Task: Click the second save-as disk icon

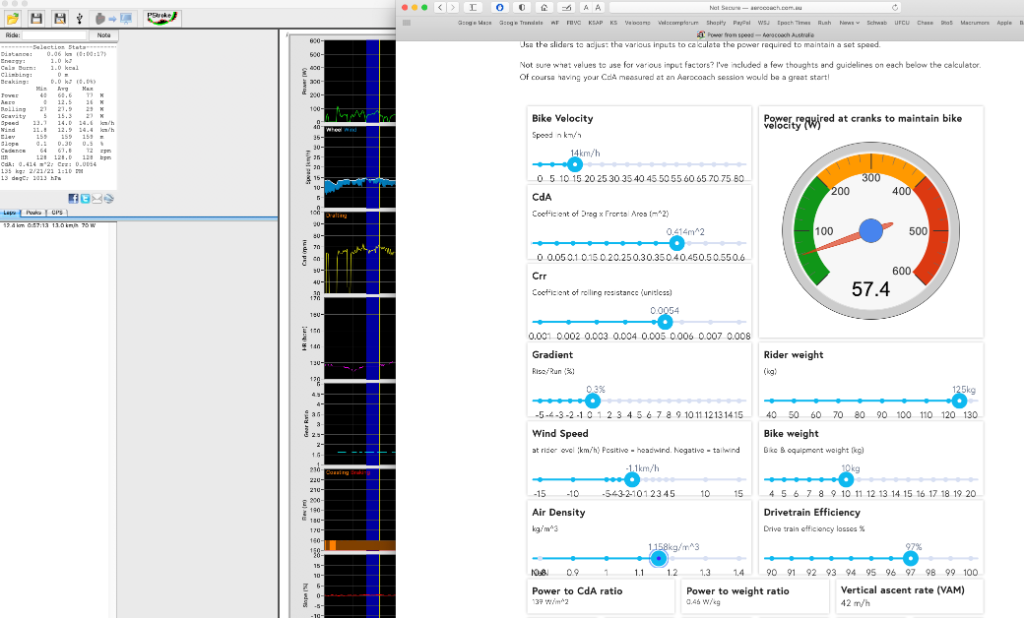Action: (x=60, y=18)
